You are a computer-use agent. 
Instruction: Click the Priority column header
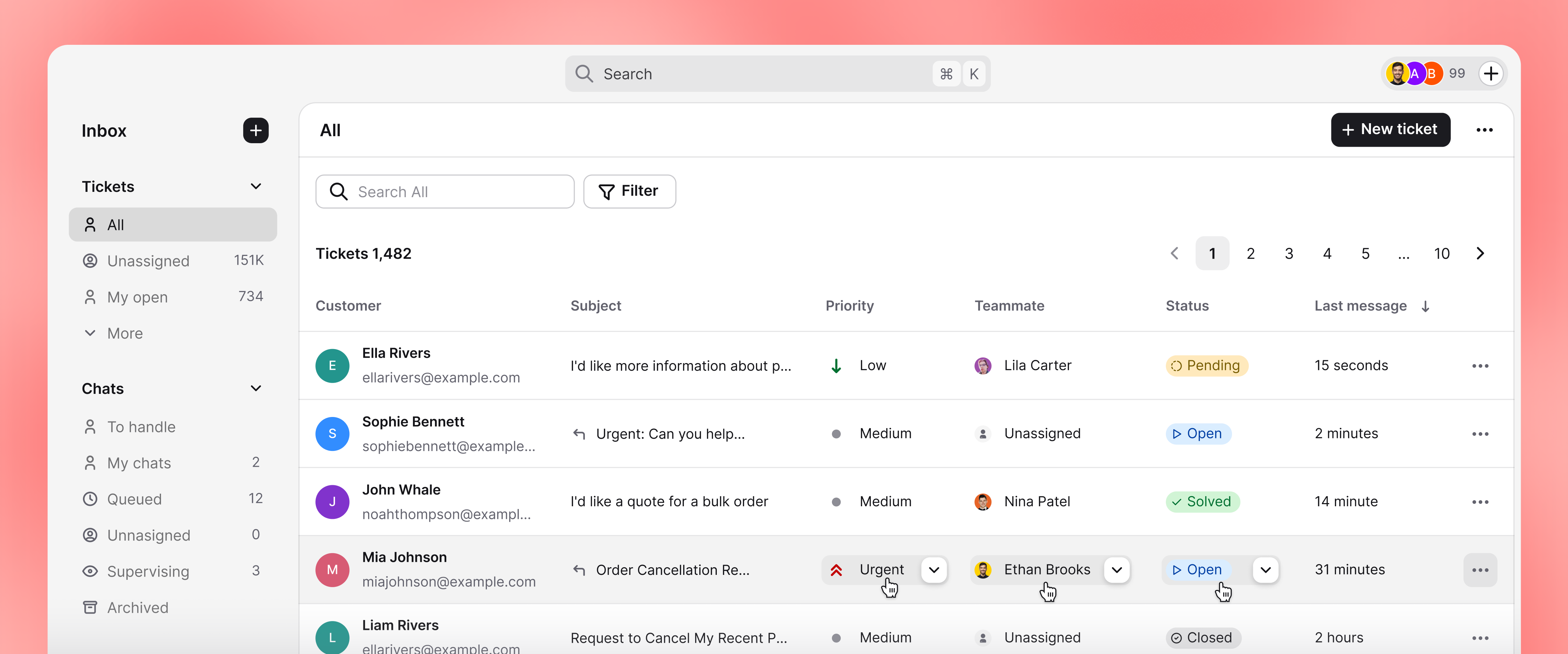point(849,306)
